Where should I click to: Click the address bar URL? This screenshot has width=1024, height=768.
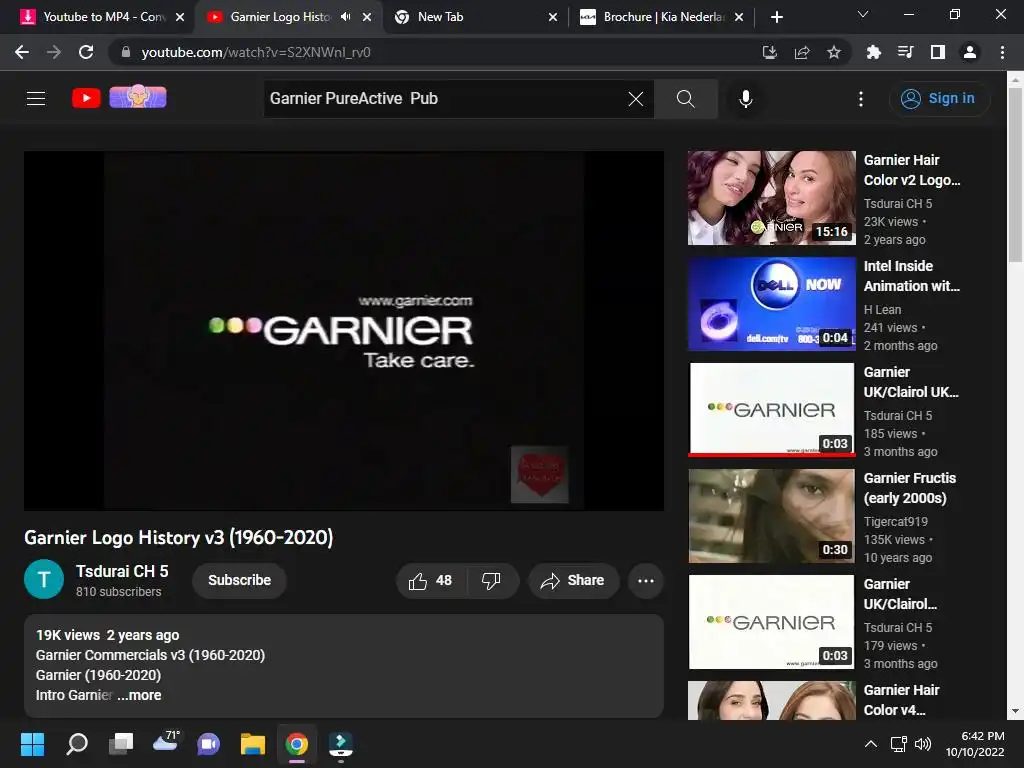pyautogui.click(x=255, y=52)
